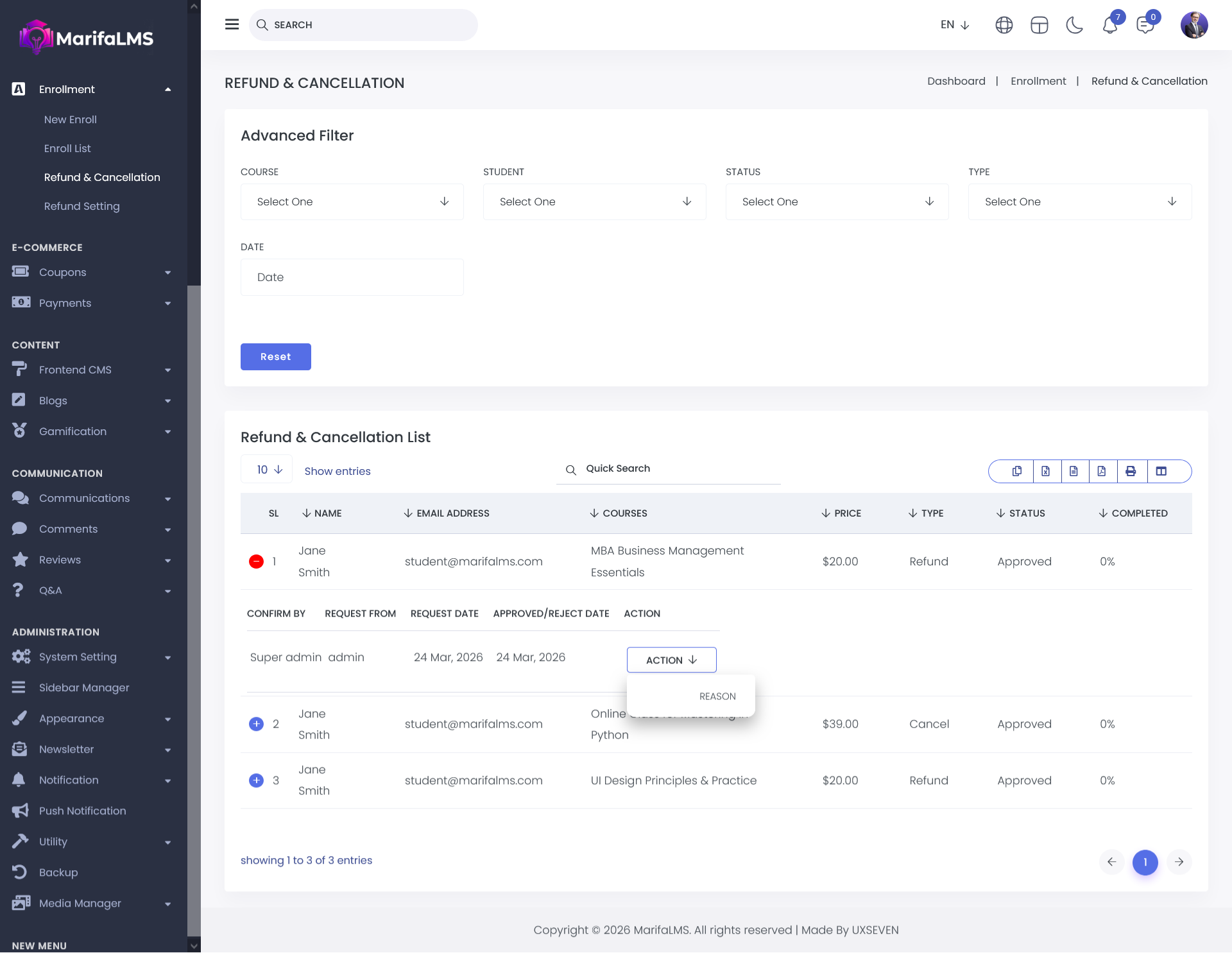Select Reason from action menu
Image resolution: width=1232 pixels, height=953 pixels.
pyautogui.click(x=717, y=696)
